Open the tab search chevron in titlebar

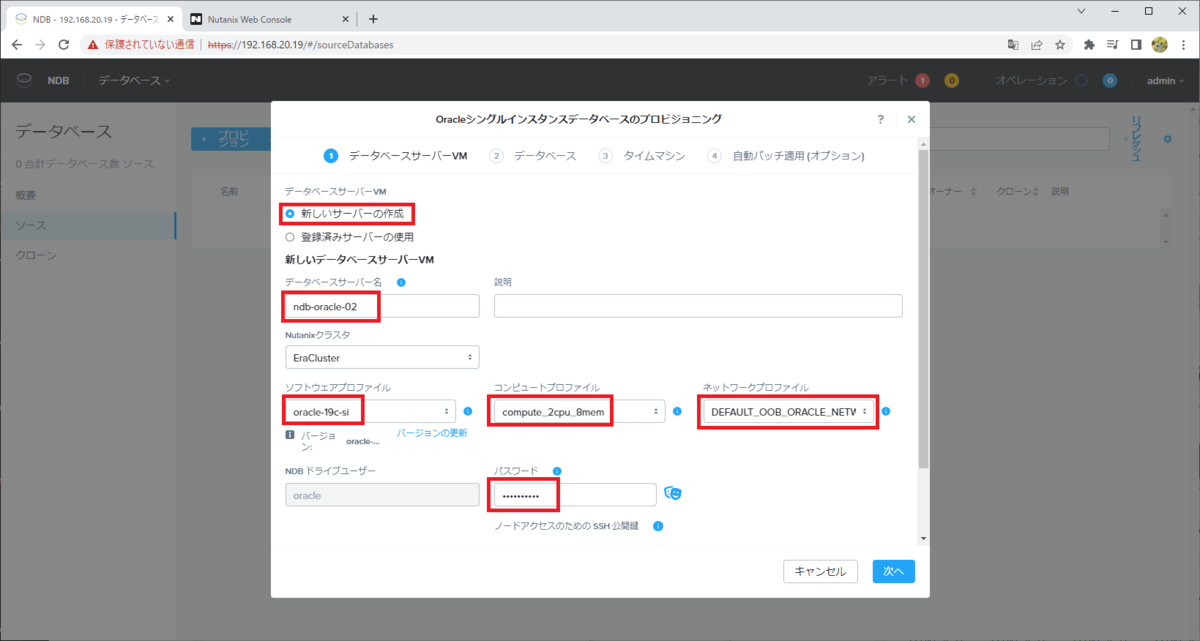tap(1082, 11)
